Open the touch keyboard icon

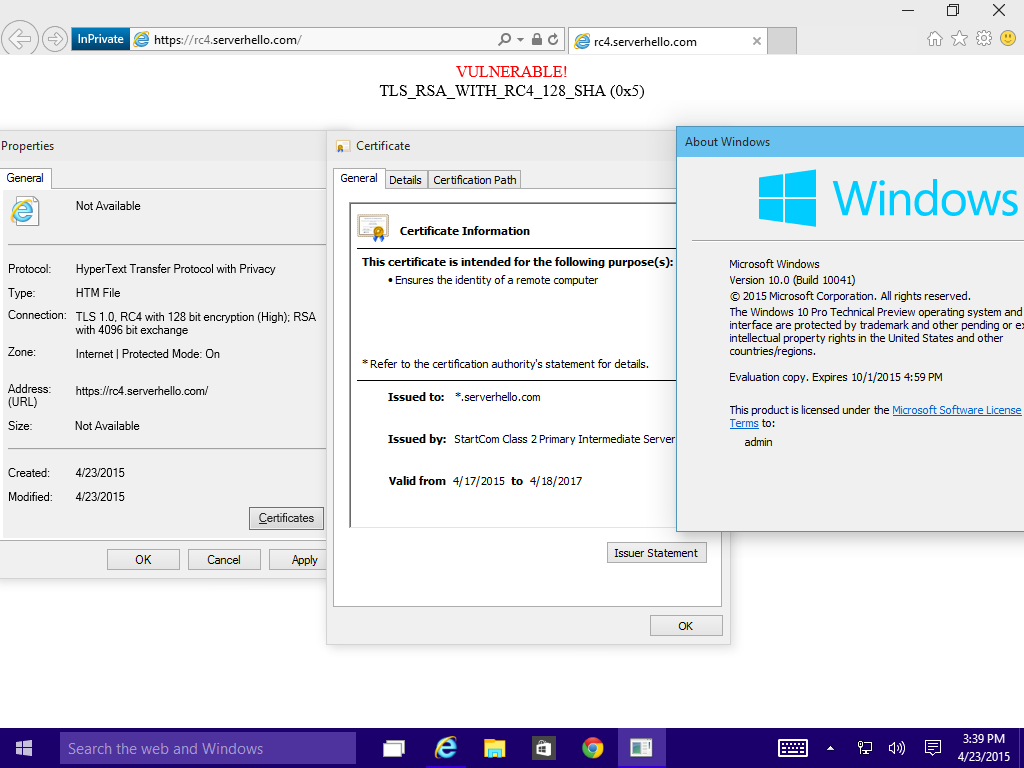click(x=793, y=748)
